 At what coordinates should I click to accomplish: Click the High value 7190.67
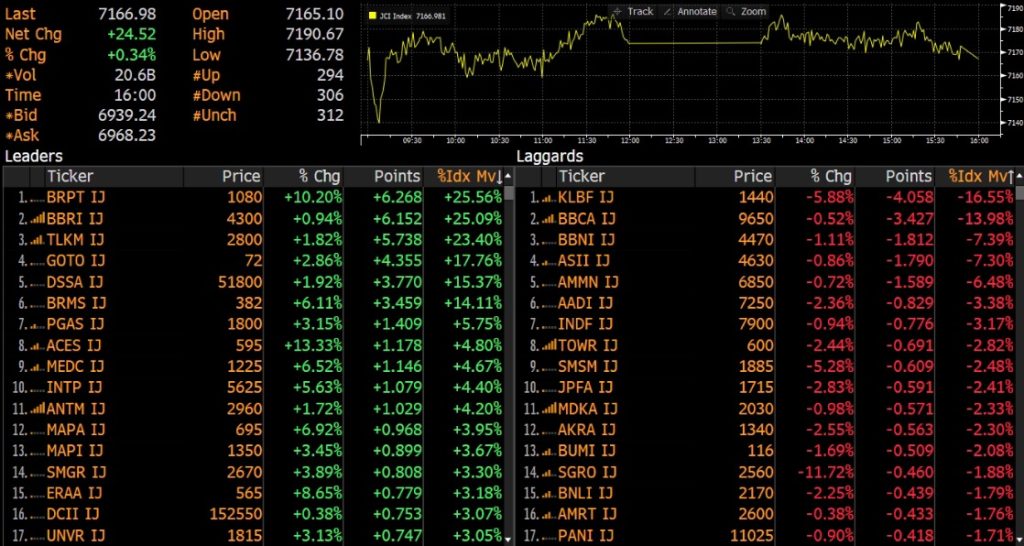coord(315,34)
